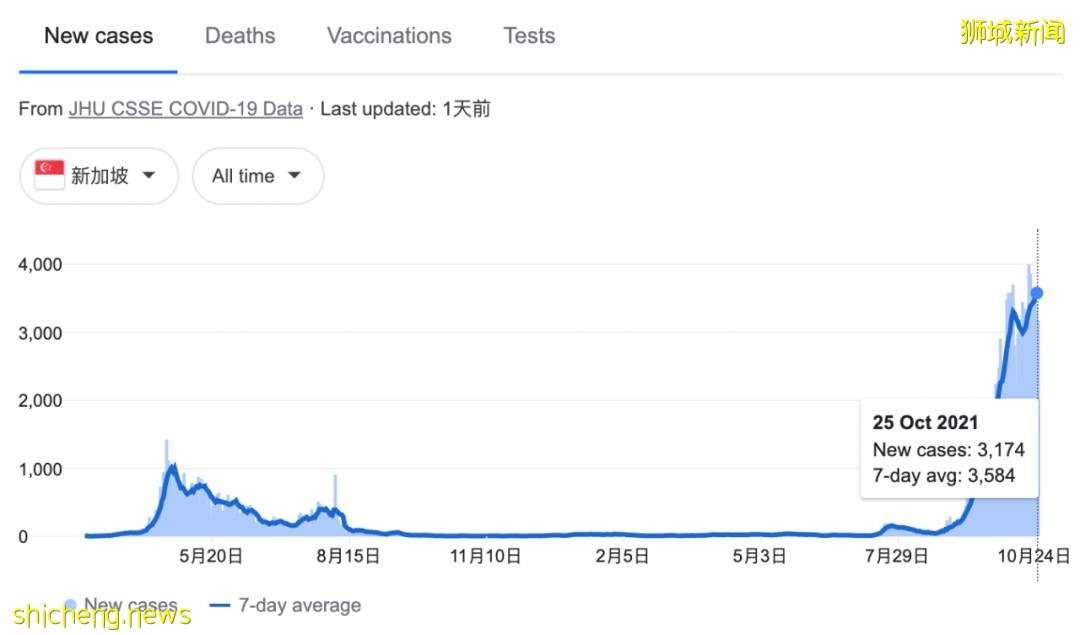Select the Tests tab
Viewport: 1080px width, 635px height.
click(528, 36)
